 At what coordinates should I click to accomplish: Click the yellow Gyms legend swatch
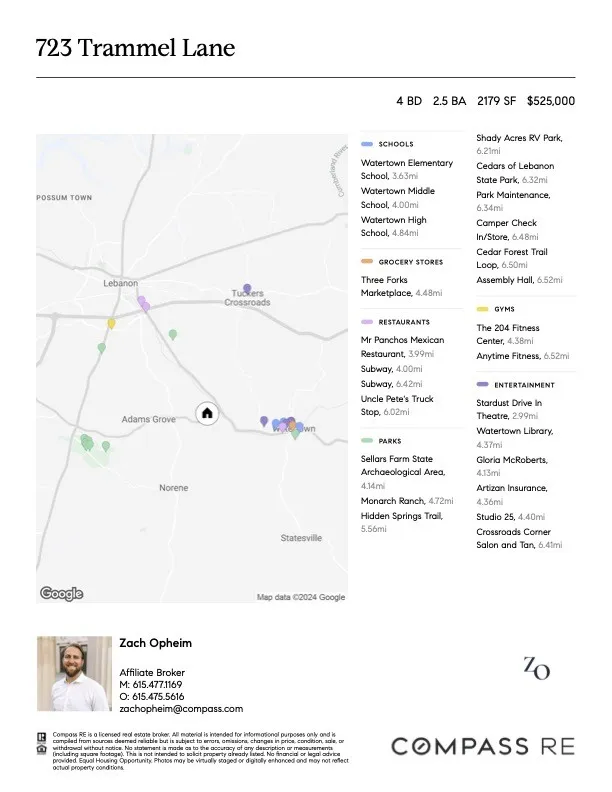[x=483, y=310]
